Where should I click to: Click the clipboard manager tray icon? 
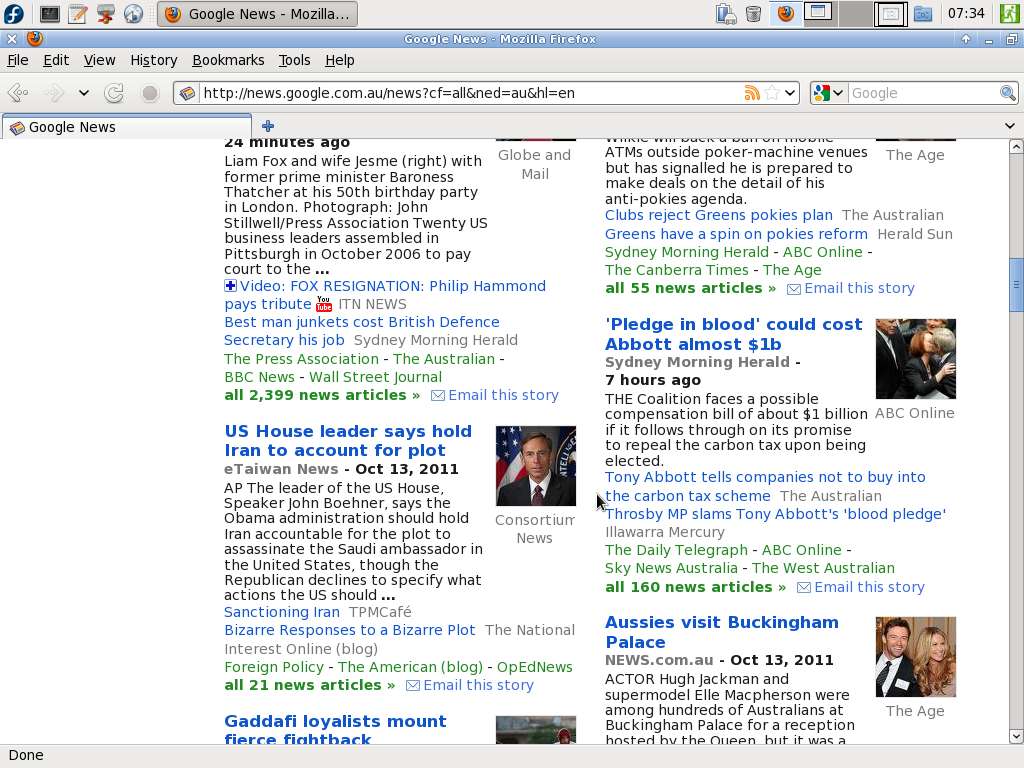coord(726,14)
